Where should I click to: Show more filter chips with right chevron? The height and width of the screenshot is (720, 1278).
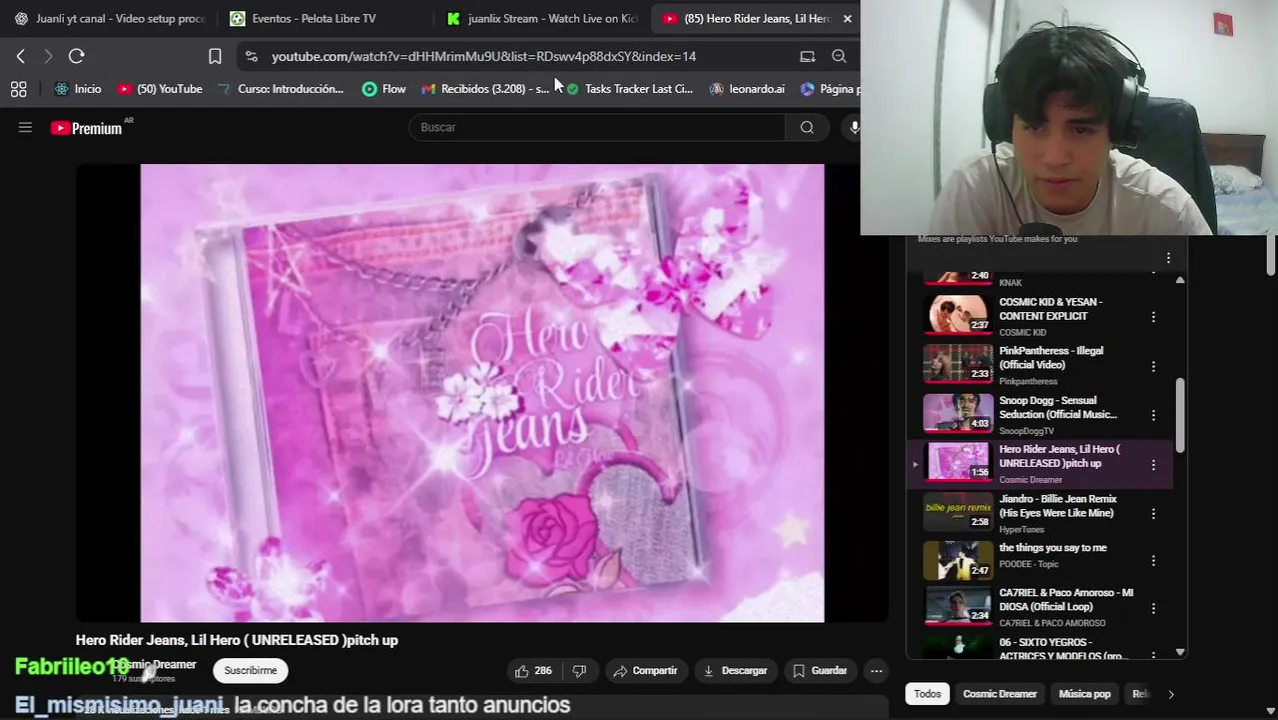1171,694
